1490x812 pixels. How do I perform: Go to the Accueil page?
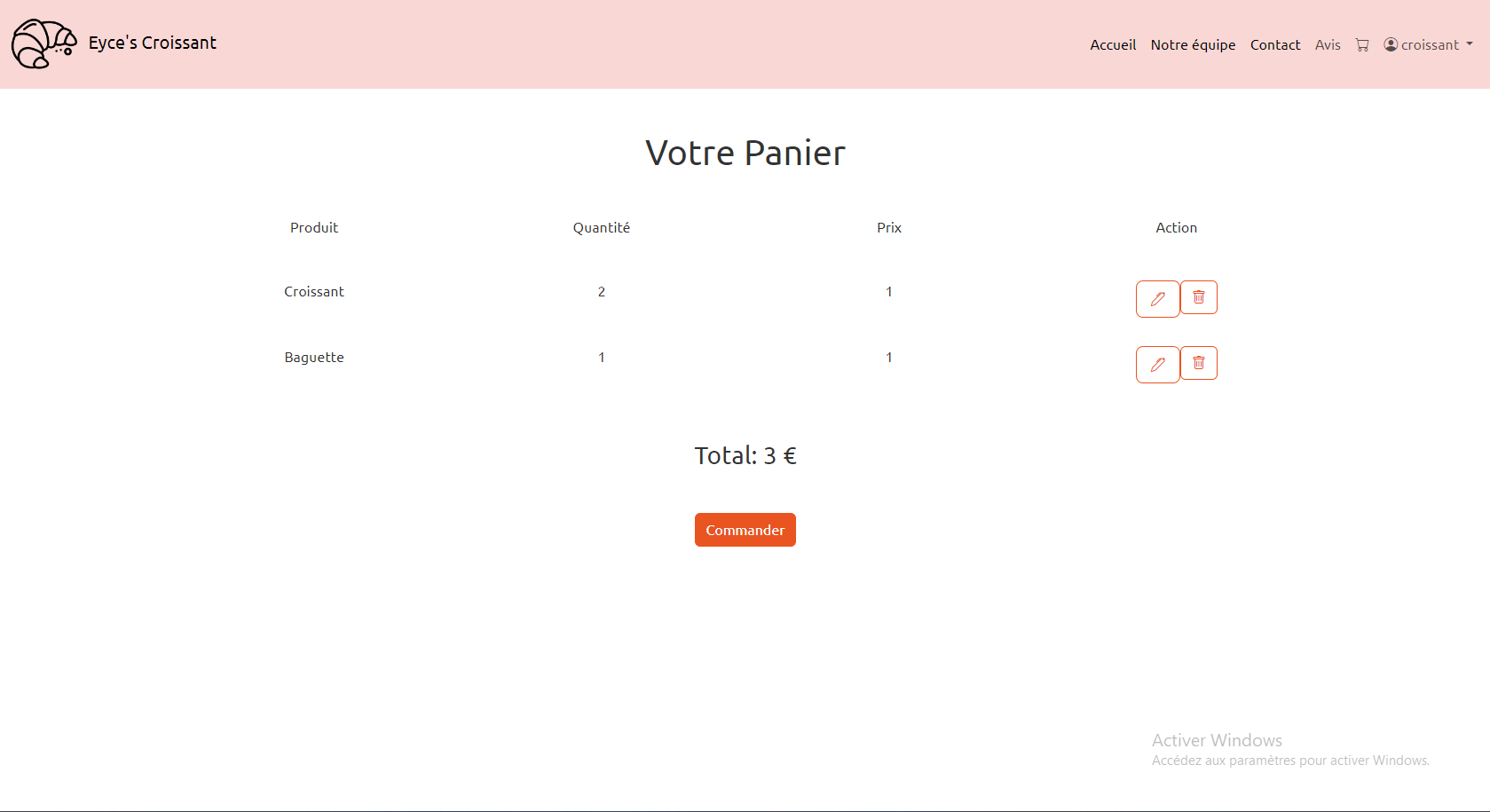(x=1113, y=45)
